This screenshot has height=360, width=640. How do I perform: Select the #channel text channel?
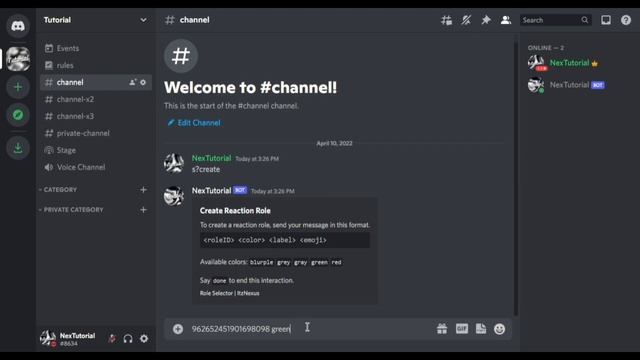tap(96, 82)
